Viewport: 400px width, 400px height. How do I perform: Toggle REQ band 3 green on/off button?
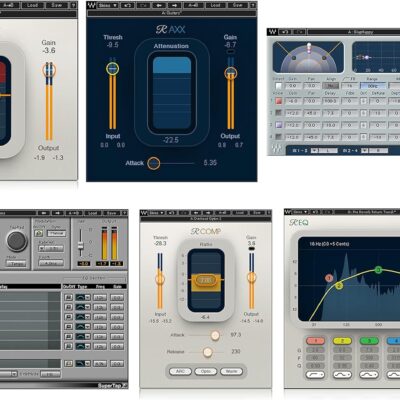click(369, 341)
